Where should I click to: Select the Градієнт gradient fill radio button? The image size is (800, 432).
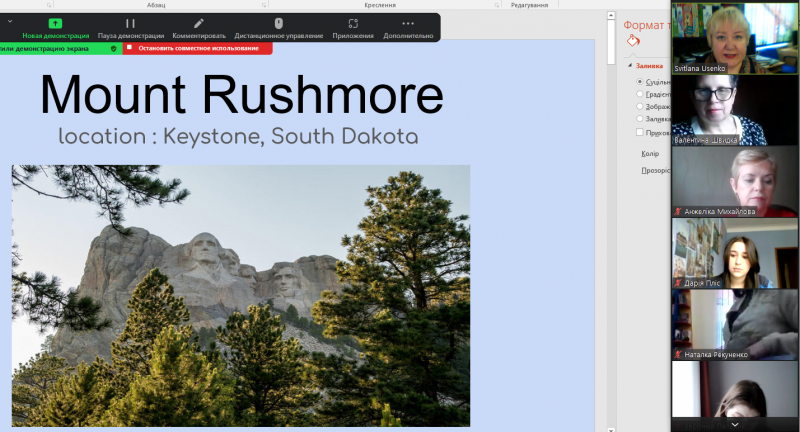640,94
